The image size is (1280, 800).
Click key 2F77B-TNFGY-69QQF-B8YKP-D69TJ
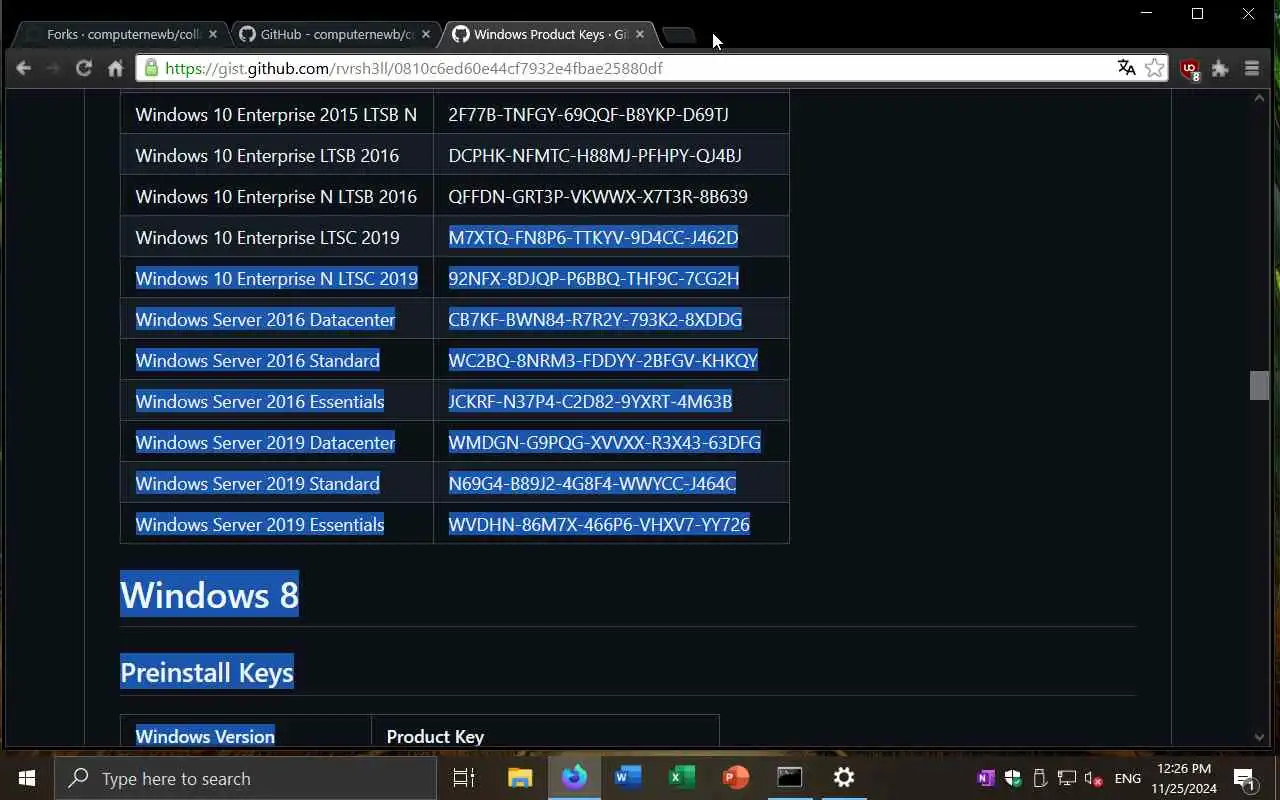(x=588, y=114)
